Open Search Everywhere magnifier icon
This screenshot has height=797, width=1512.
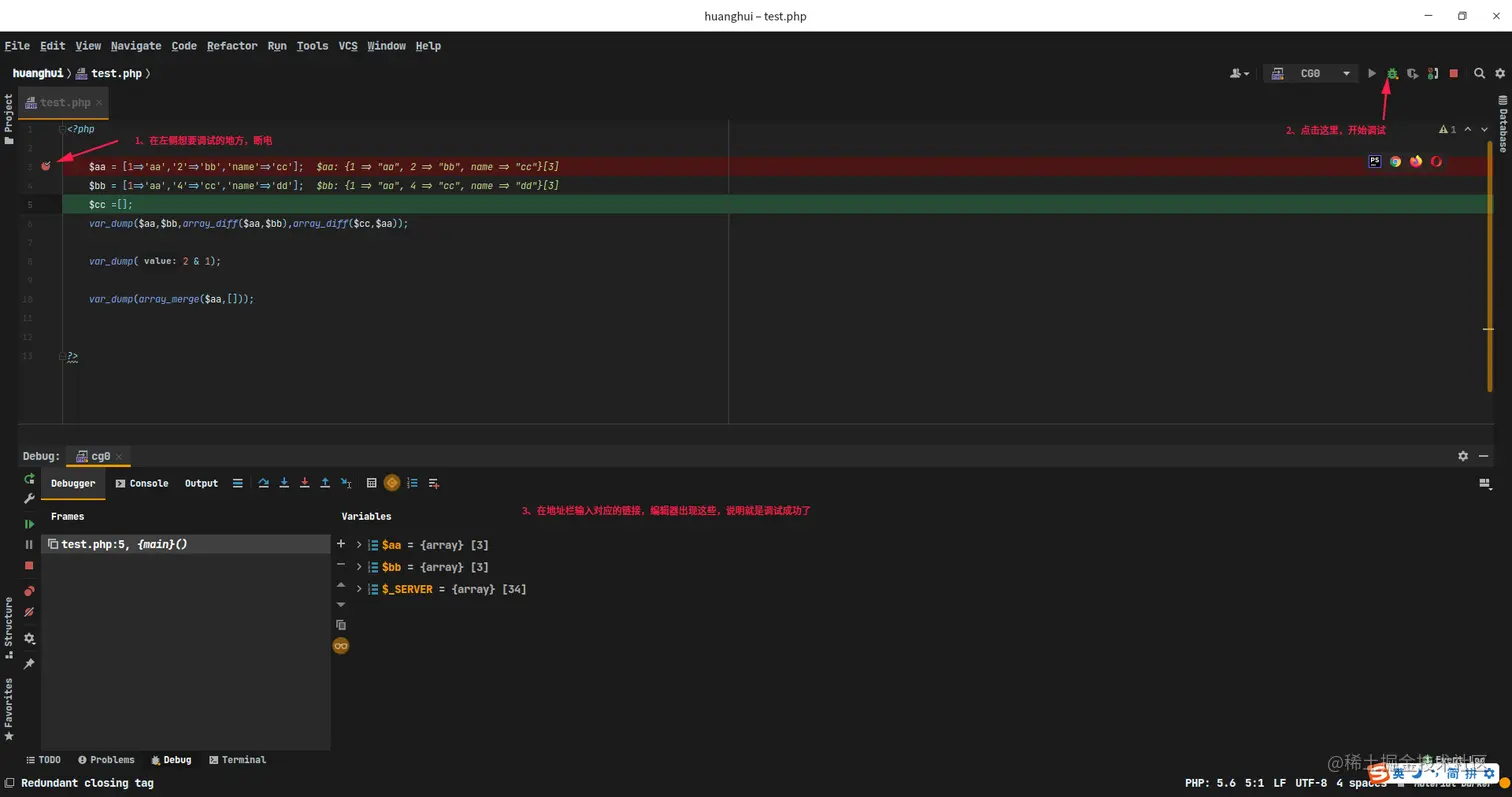point(1479,73)
